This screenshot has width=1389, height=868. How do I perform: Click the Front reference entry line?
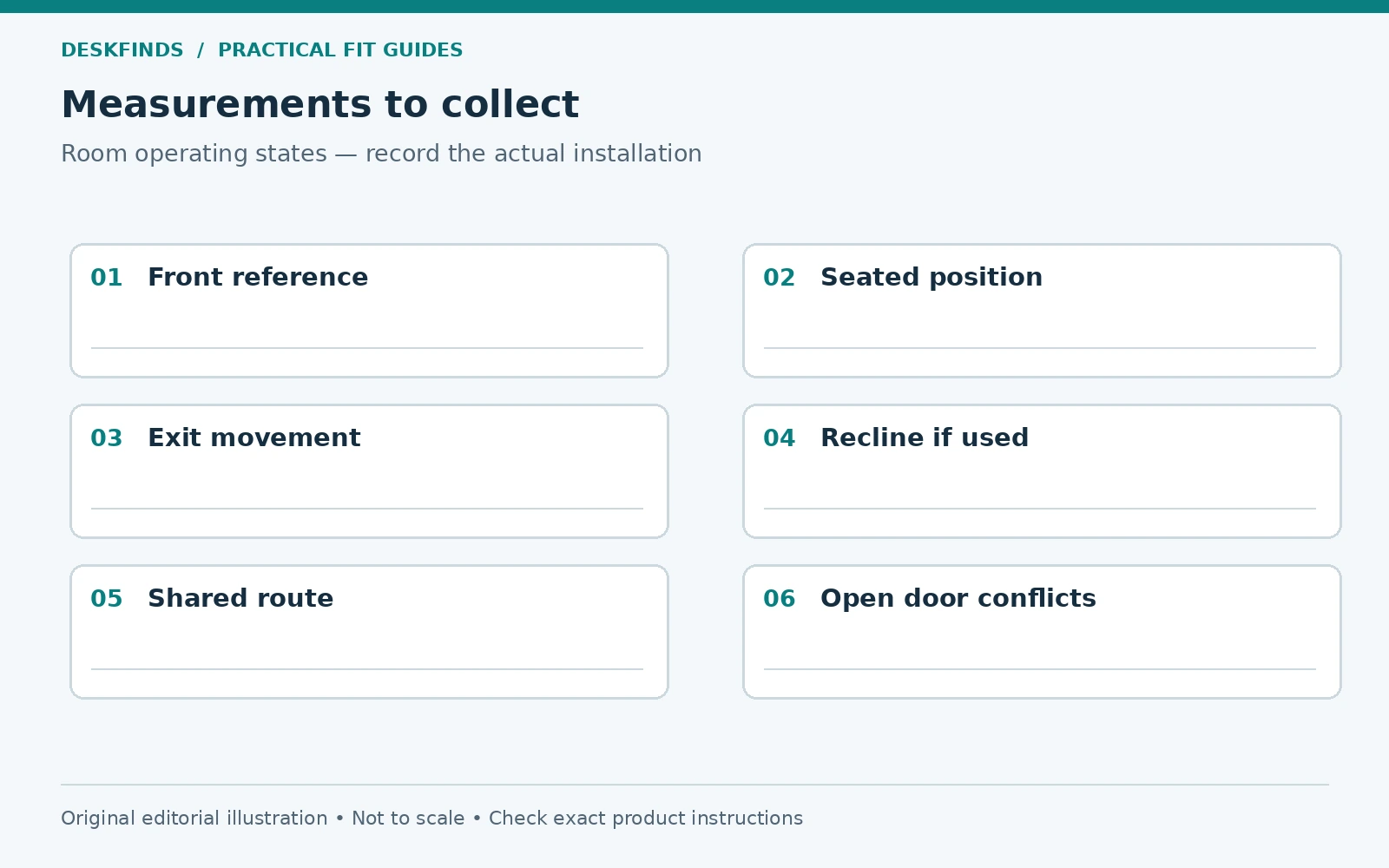(367, 348)
